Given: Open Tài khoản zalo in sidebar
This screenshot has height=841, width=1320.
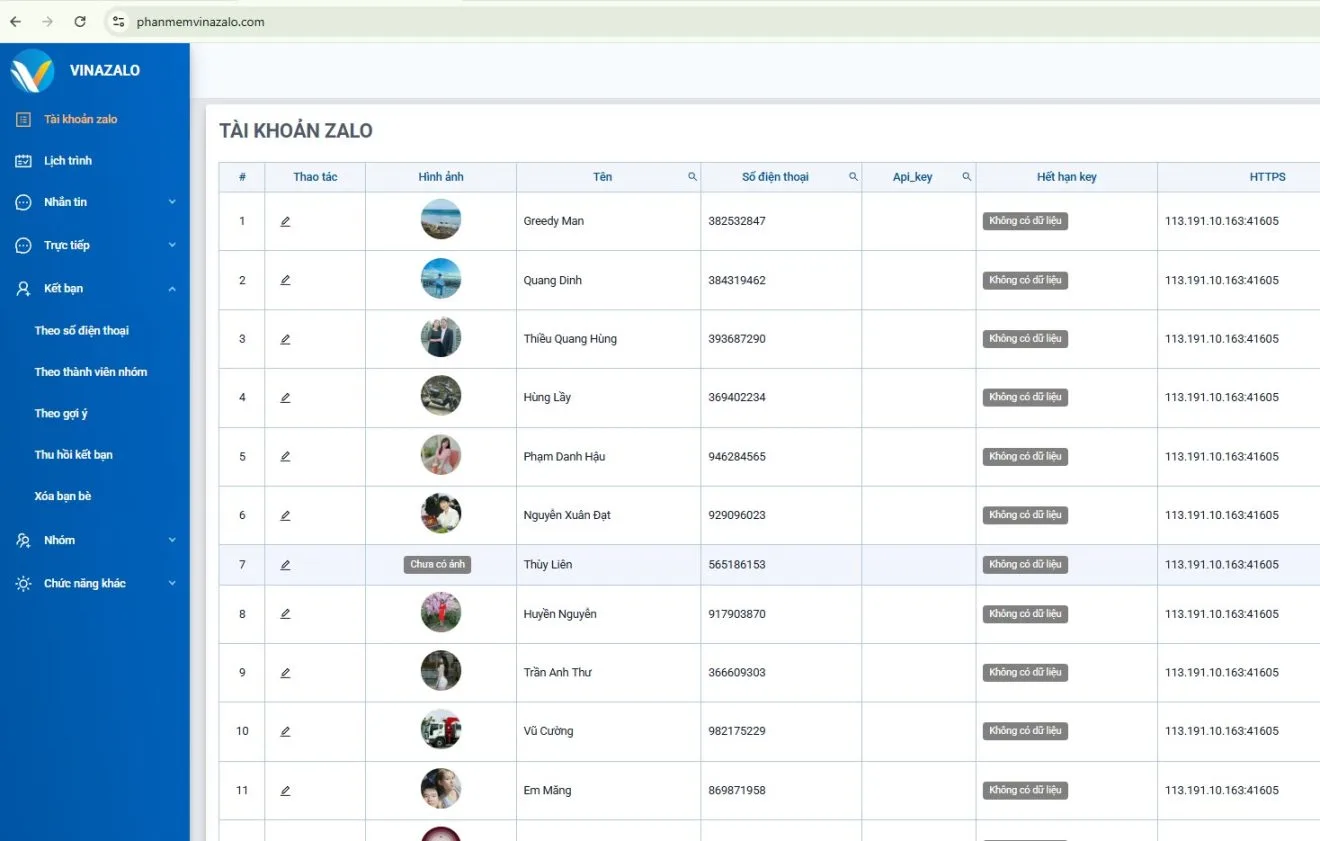Looking at the screenshot, I should tap(80, 119).
